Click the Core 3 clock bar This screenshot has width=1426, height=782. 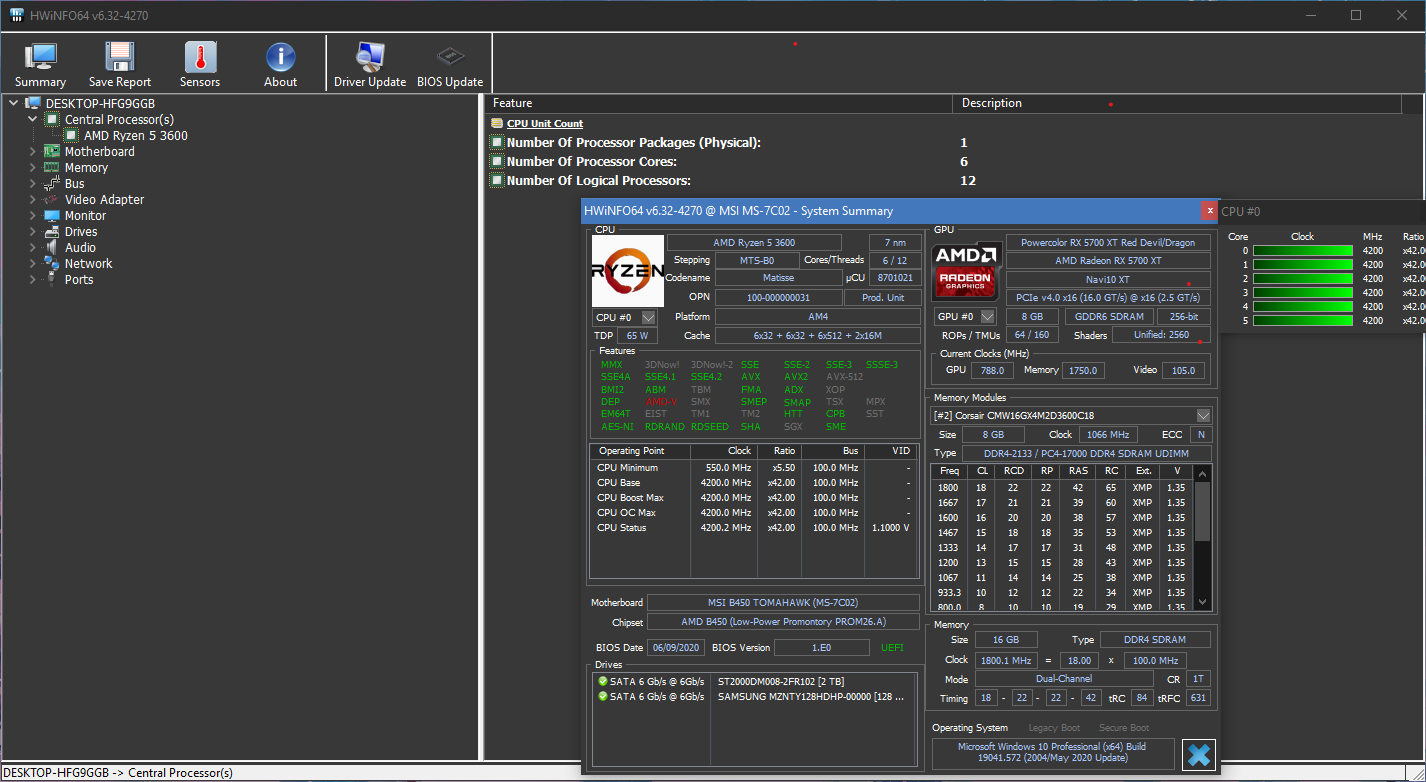point(1303,292)
